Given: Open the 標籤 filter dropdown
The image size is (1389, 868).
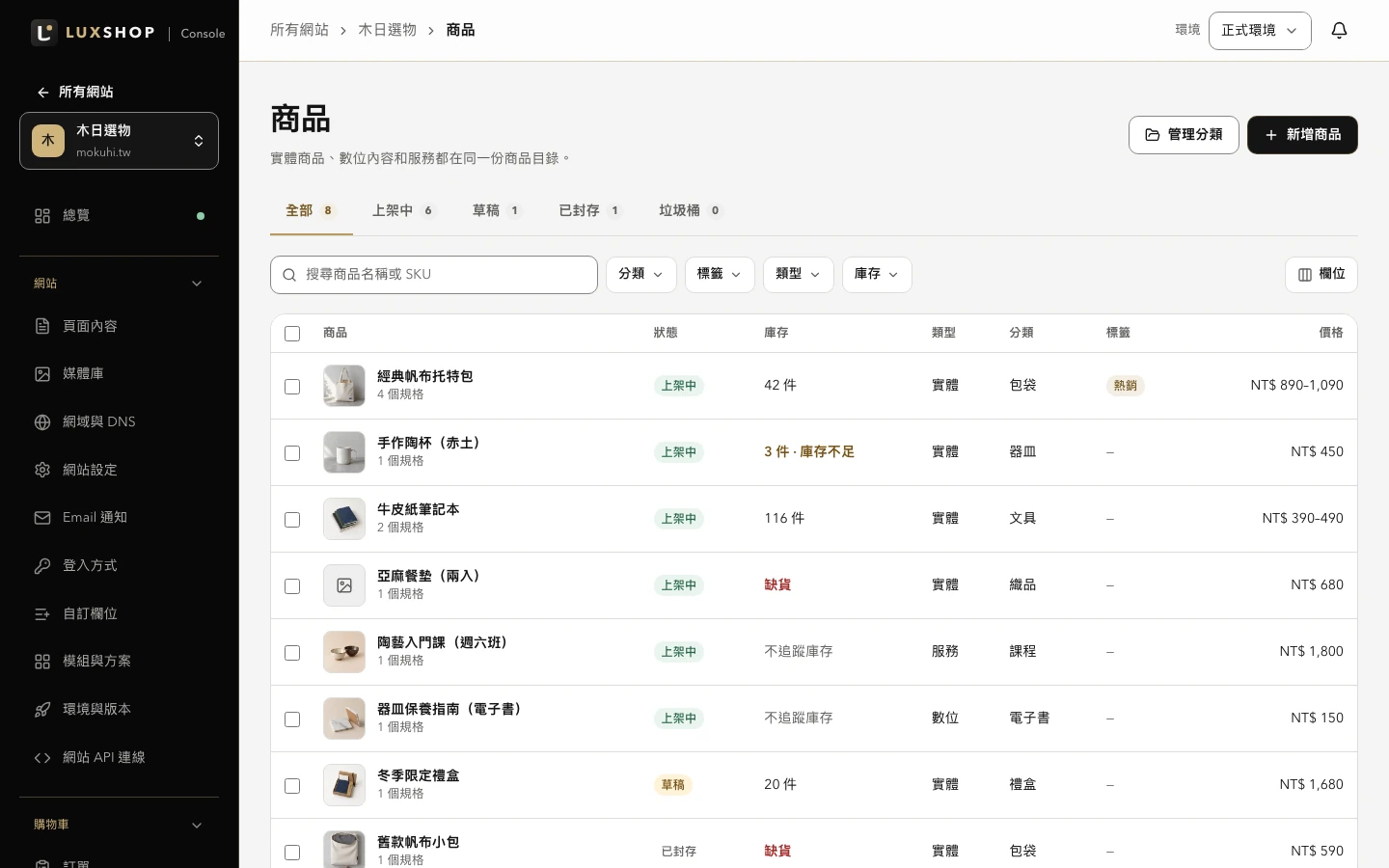Looking at the screenshot, I should [720, 275].
